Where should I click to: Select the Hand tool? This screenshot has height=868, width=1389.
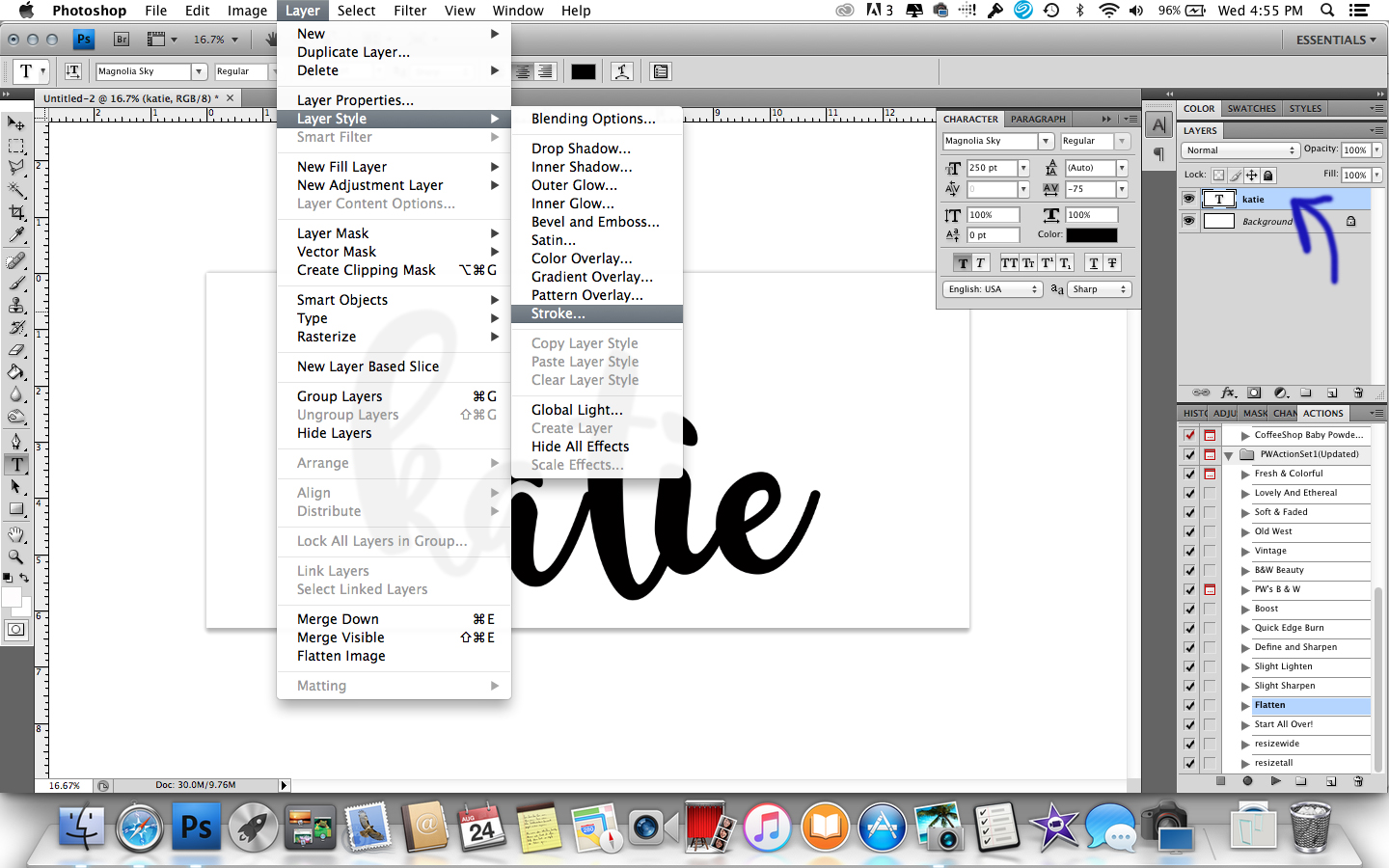click(x=16, y=534)
